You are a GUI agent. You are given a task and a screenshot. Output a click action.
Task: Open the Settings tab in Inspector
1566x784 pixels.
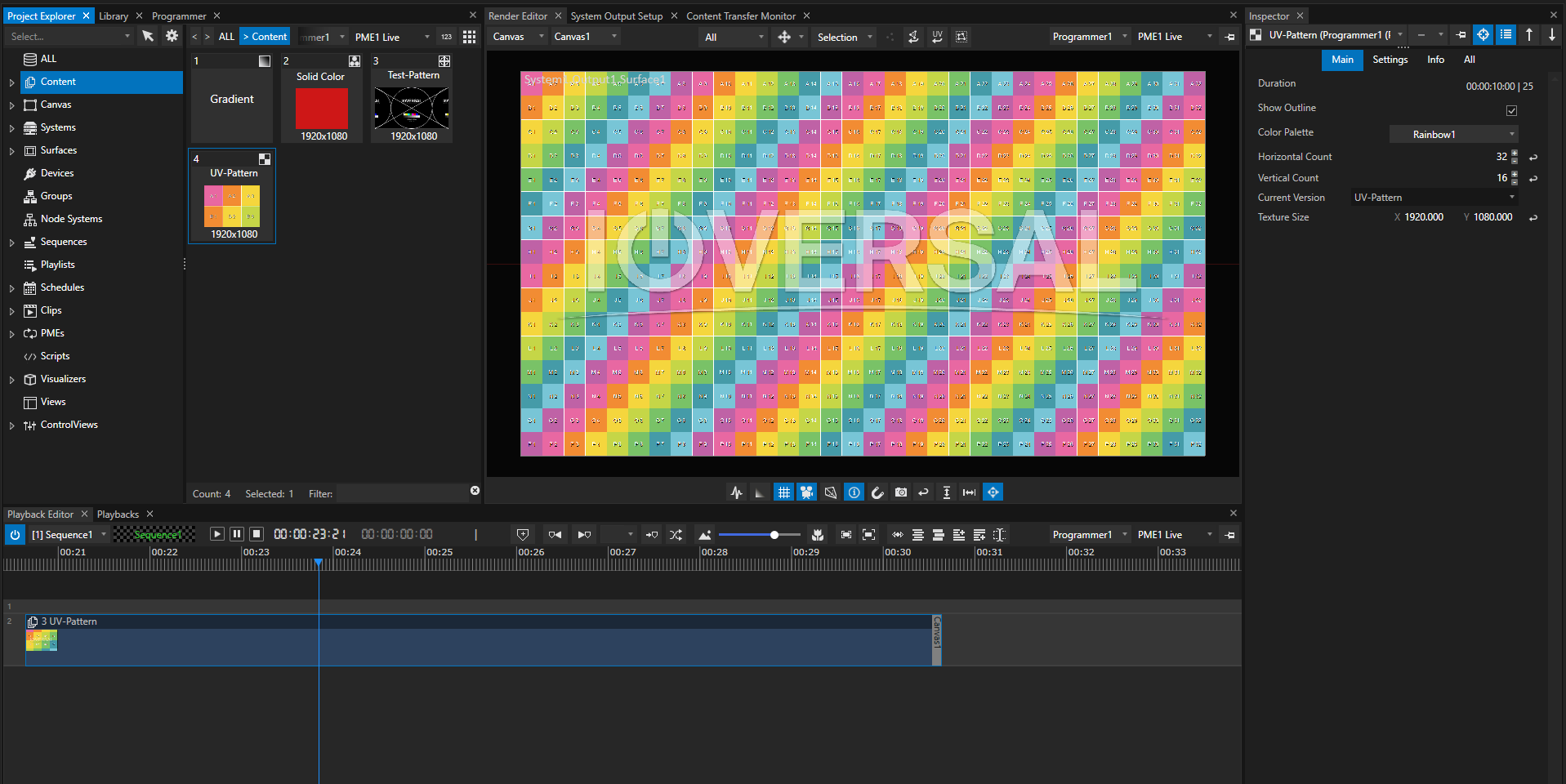click(x=1390, y=60)
